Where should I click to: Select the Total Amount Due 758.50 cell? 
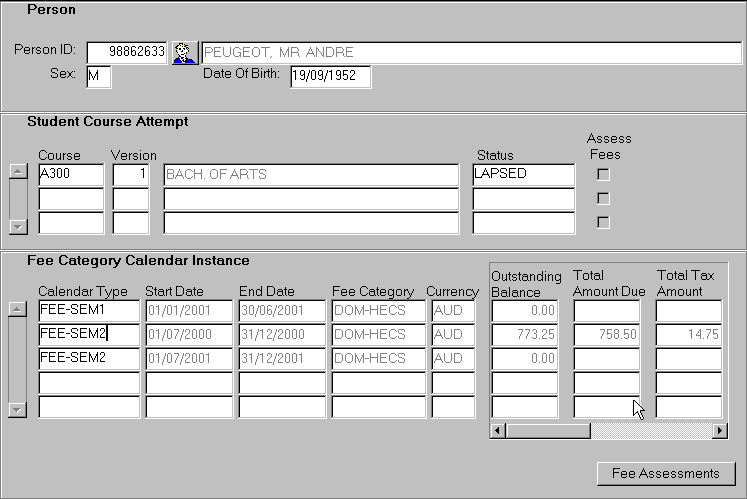click(x=606, y=334)
